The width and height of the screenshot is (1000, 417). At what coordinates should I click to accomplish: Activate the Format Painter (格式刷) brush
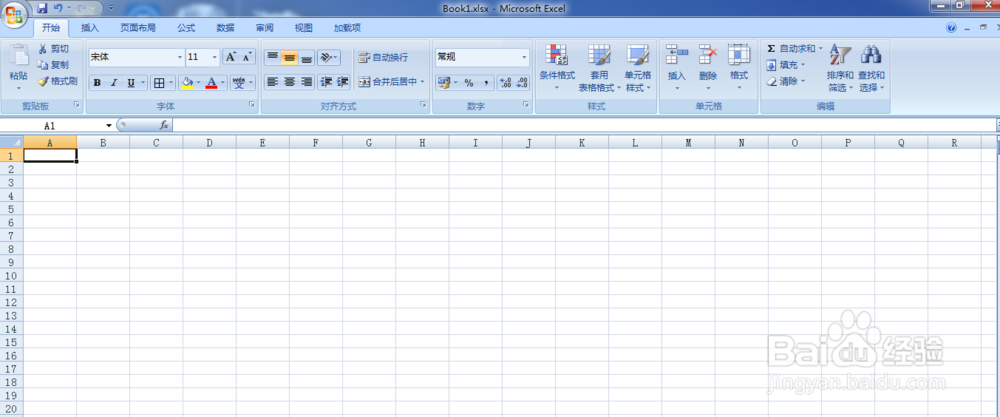[57, 81]
